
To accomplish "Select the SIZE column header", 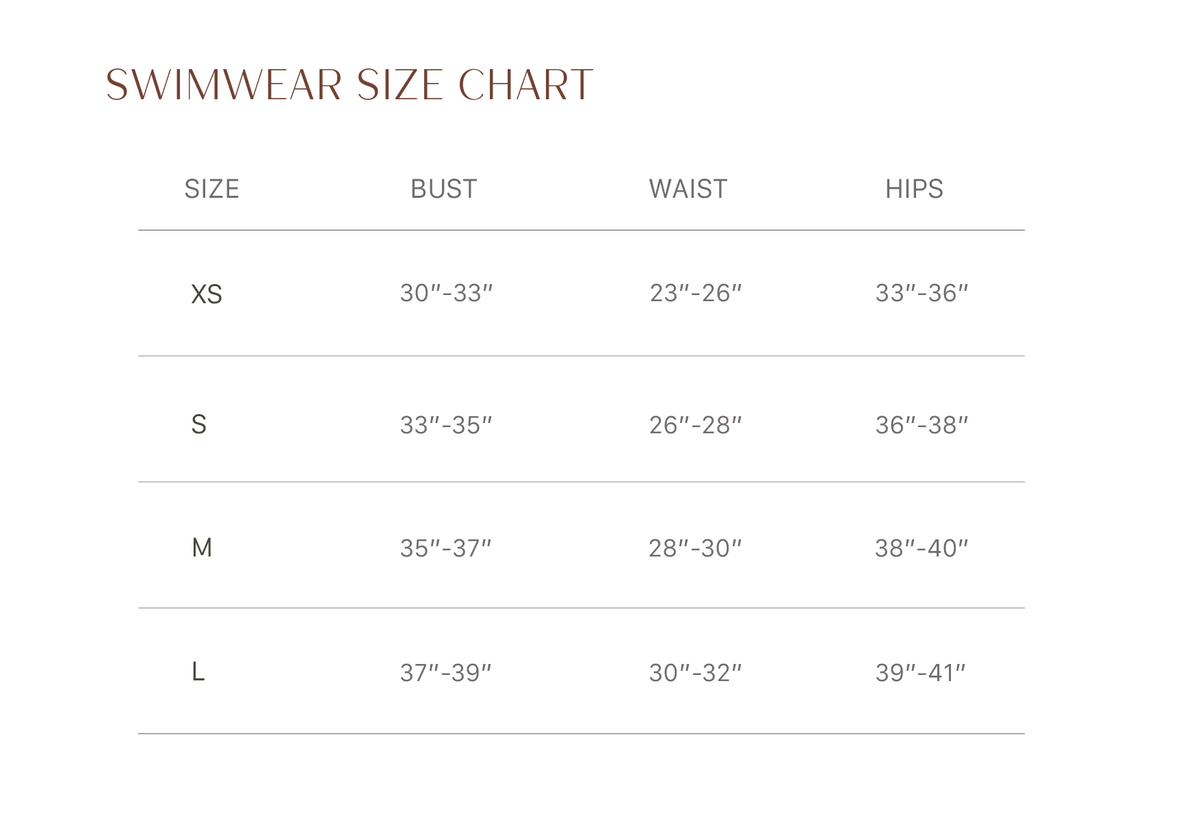I will (212, 189).
